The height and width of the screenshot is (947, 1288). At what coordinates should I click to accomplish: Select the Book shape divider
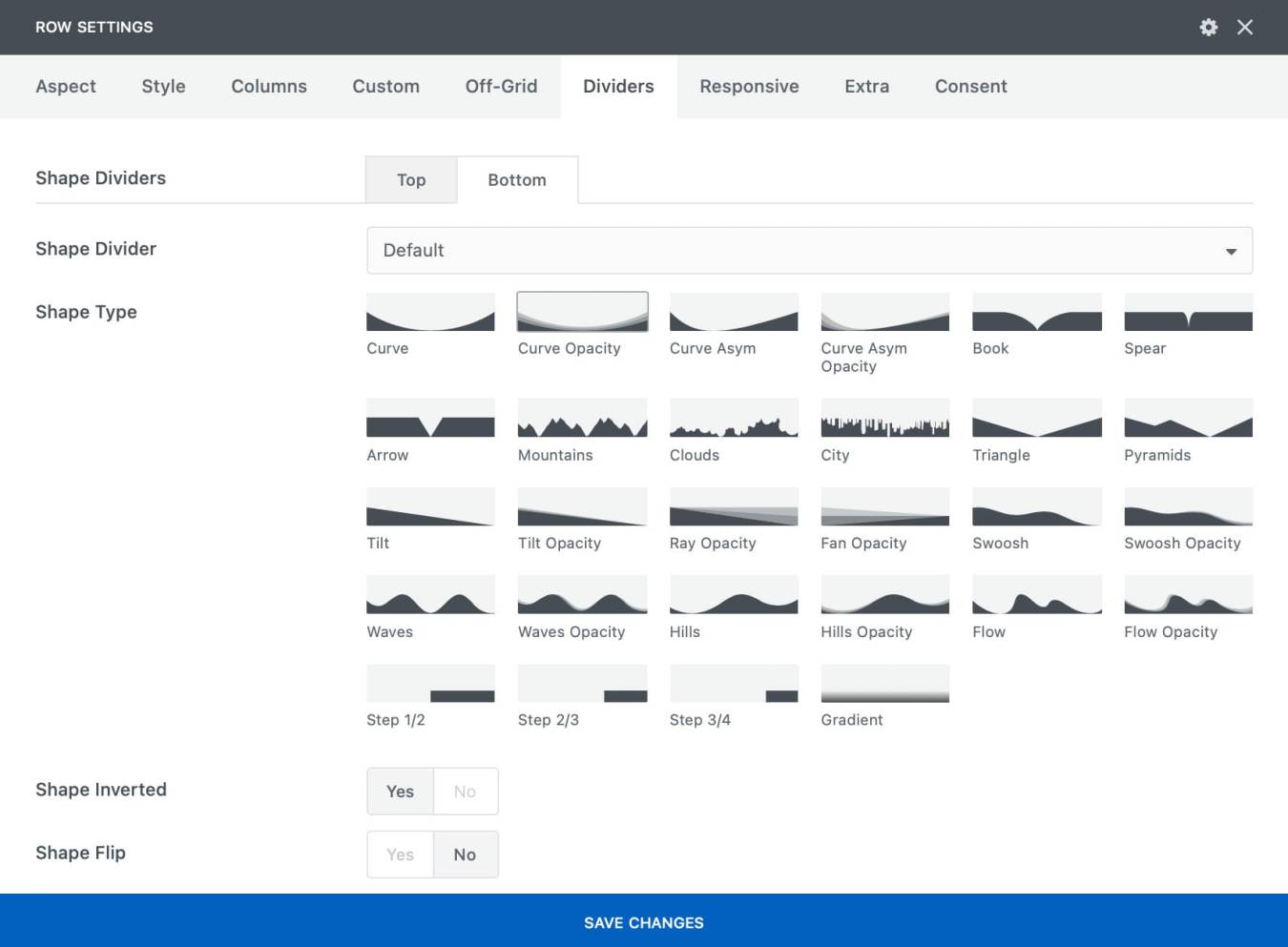[1036, 313]
